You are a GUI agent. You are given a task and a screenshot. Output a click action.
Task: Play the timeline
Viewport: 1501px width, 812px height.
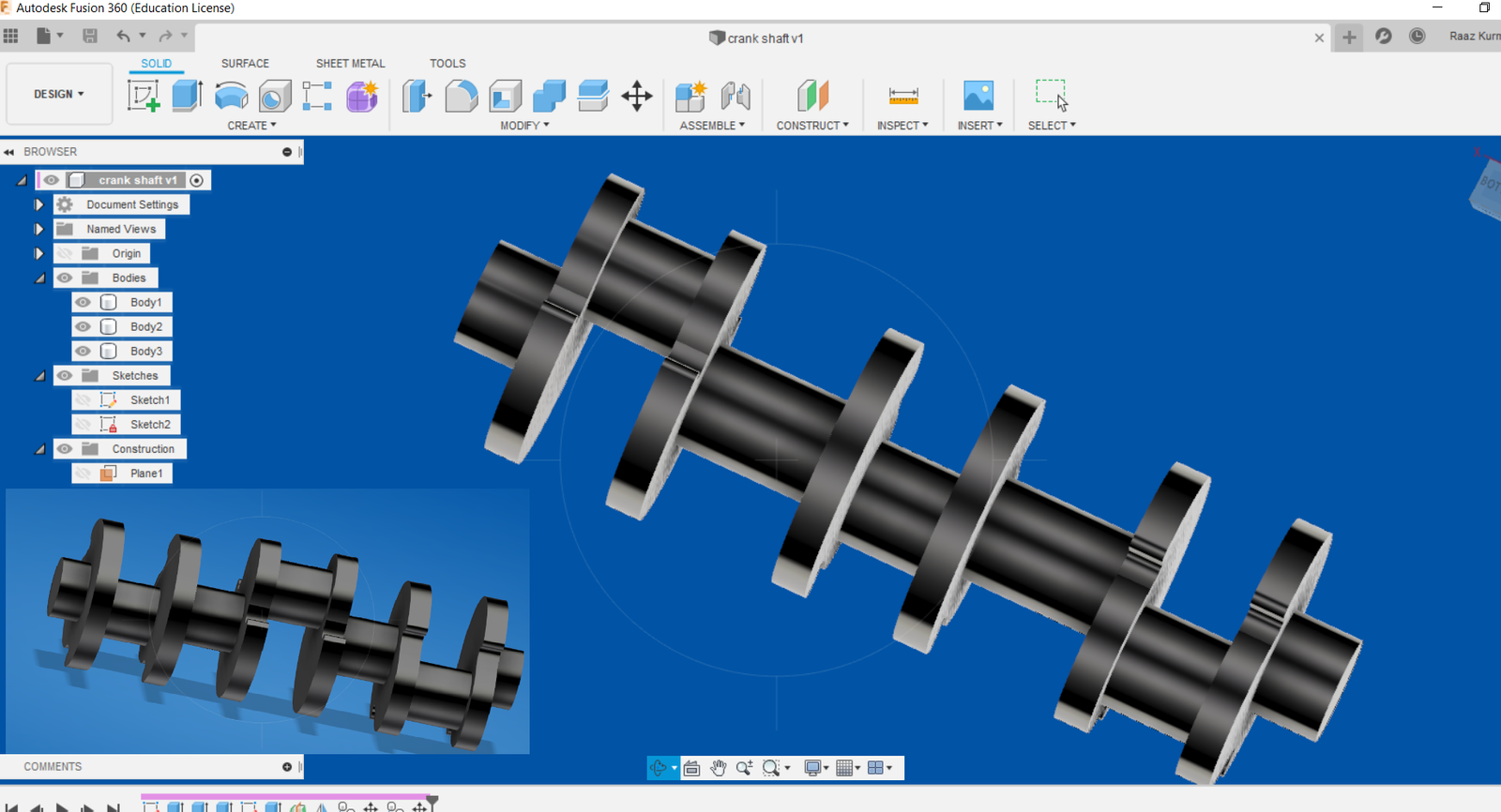pos(62,806)
